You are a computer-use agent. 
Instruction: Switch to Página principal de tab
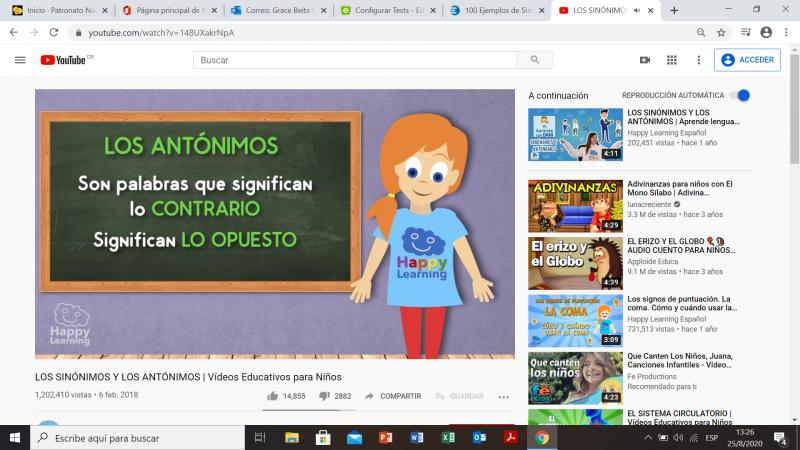tap(170, 10)
